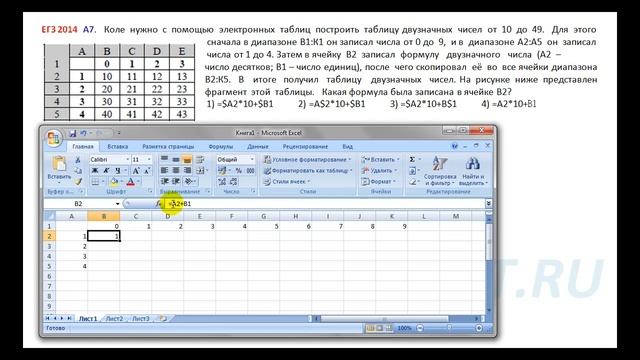640x360 pixels.
Task: Open the Calibri font name dropdown
Action: pyautogui.click(x=127, y=160)
